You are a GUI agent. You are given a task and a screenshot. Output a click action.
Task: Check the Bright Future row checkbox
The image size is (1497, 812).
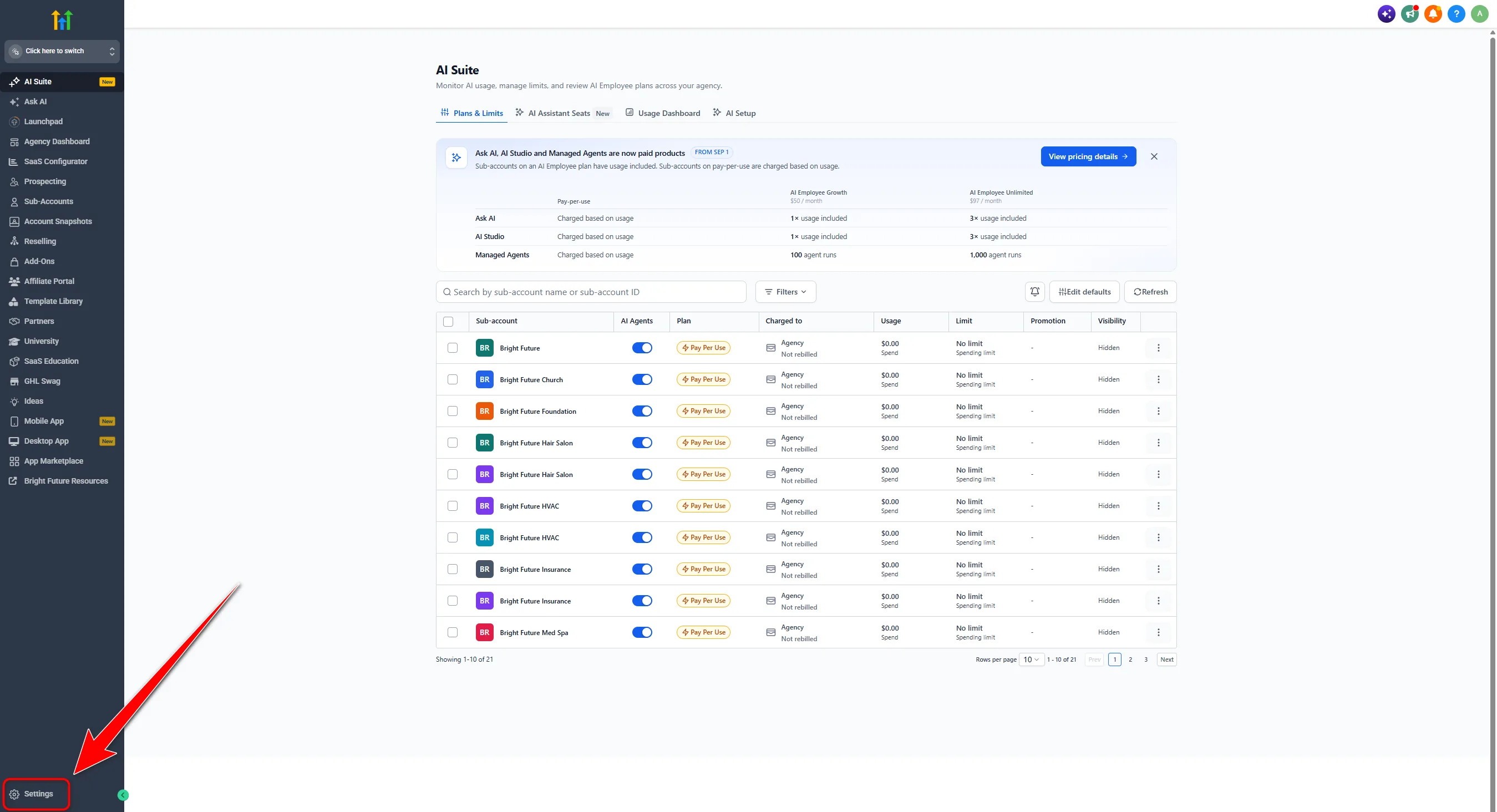[x=453, y=348]
